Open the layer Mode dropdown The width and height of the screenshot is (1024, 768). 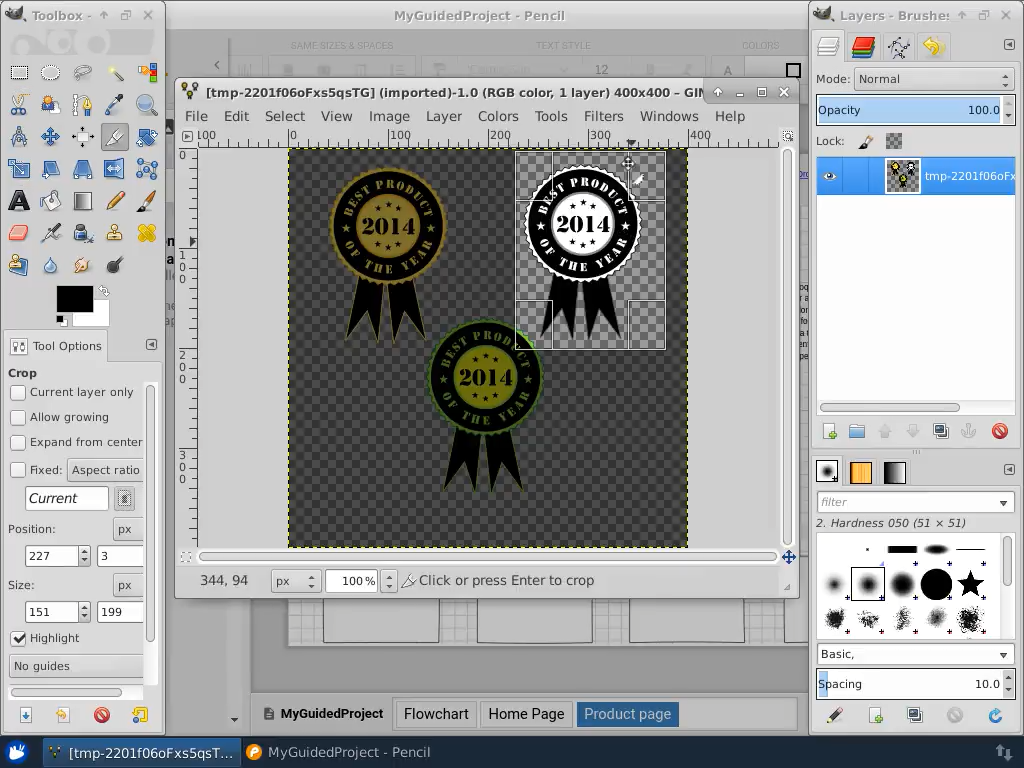coord(934,79)
